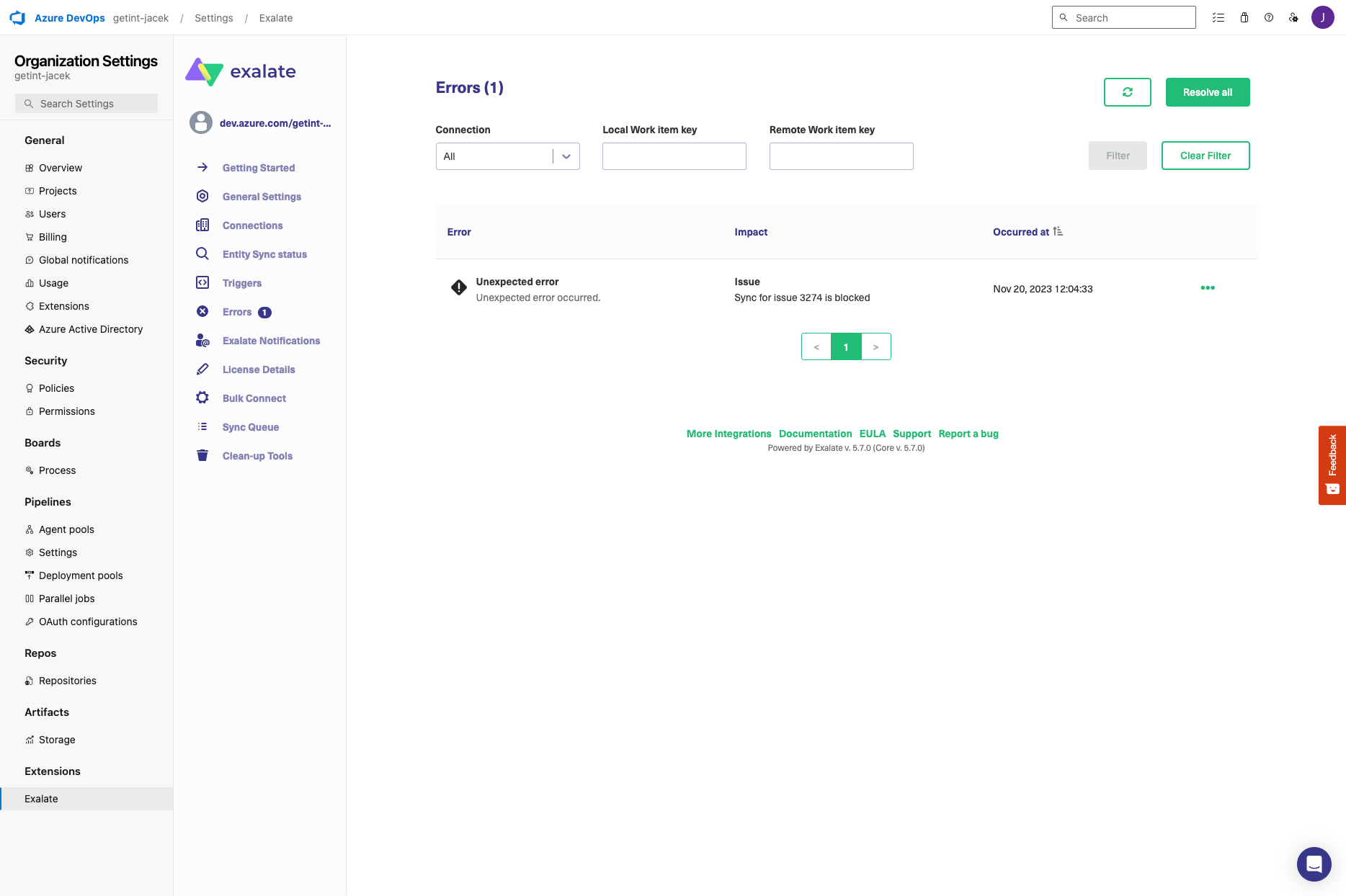Screen dimensions: 1346x896
Task: Open the J user avatar menu
Action: point(1323,17)
